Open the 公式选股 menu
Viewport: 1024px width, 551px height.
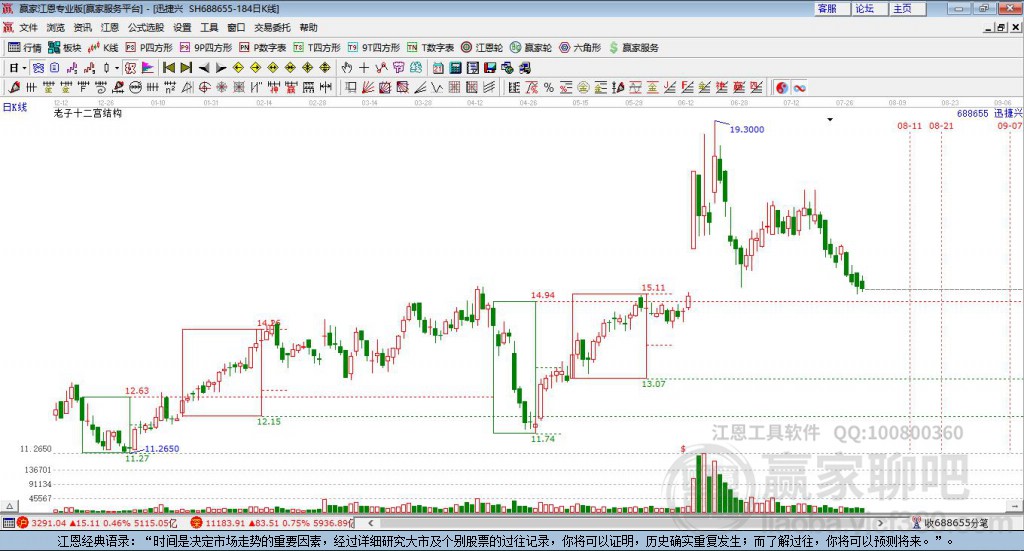point(146,27)
